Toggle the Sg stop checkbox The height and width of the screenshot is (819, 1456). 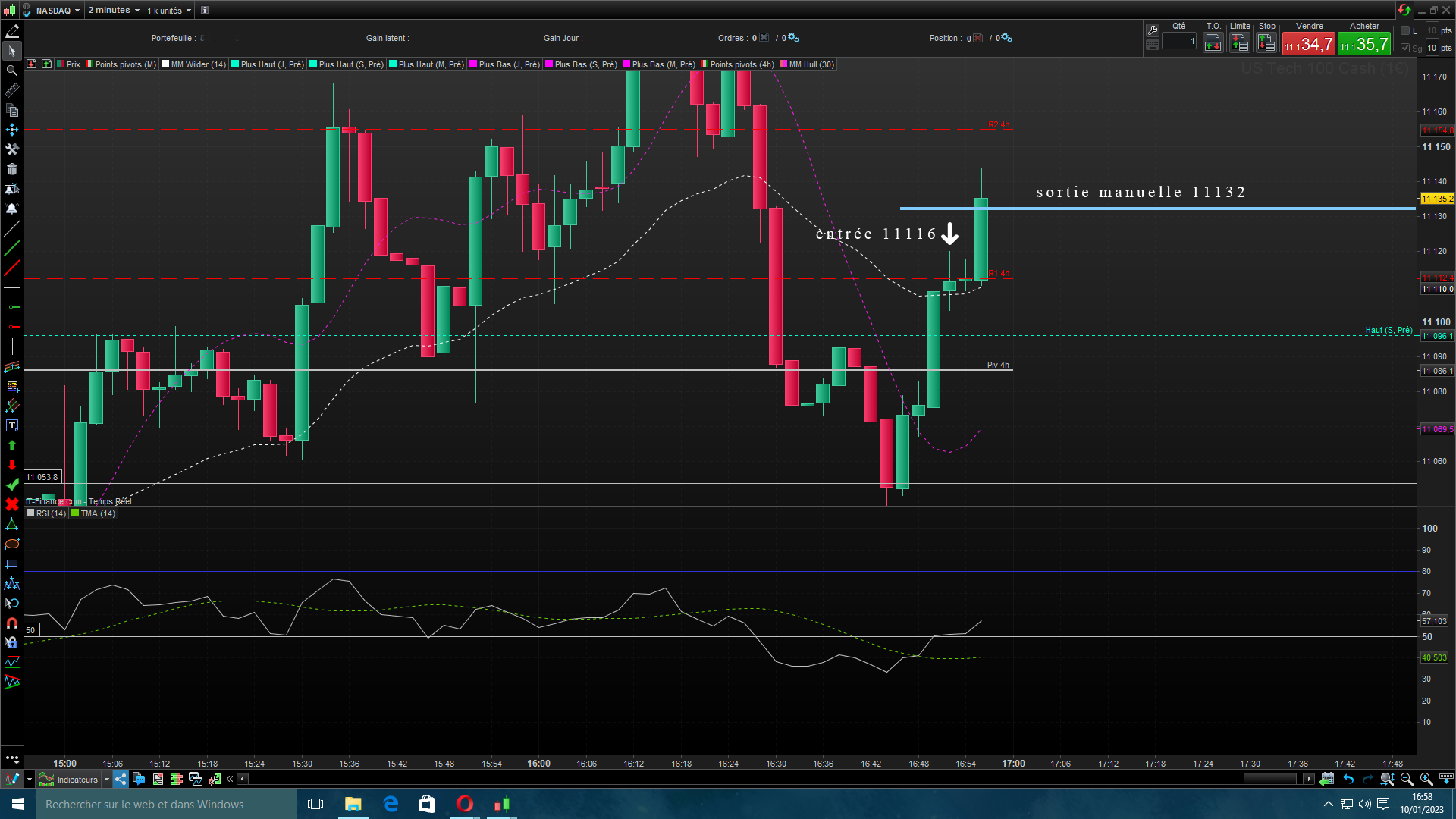pyautogui.click(x=1405, y=48)
